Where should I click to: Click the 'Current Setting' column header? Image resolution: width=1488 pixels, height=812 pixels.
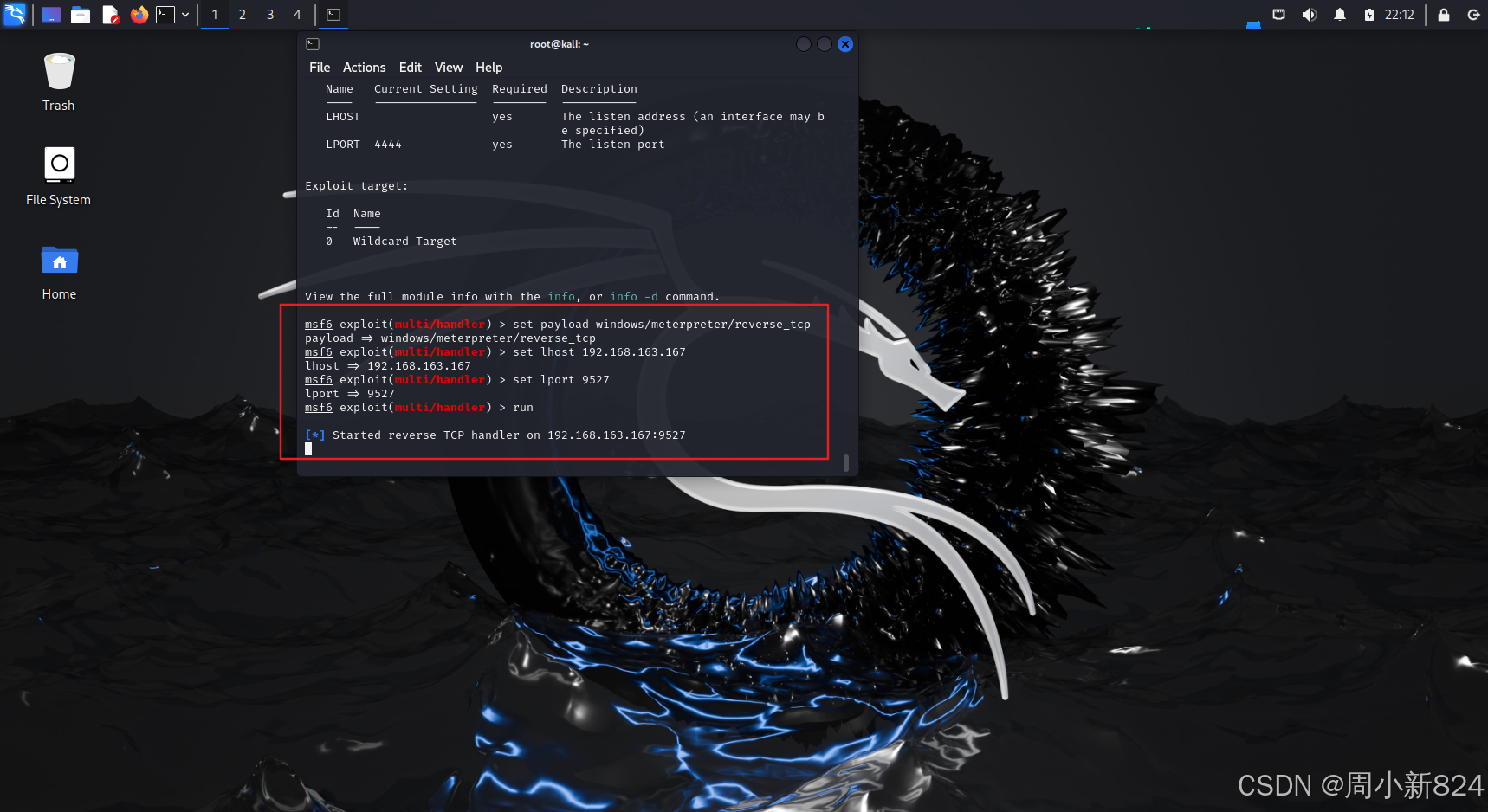[426, 89]
